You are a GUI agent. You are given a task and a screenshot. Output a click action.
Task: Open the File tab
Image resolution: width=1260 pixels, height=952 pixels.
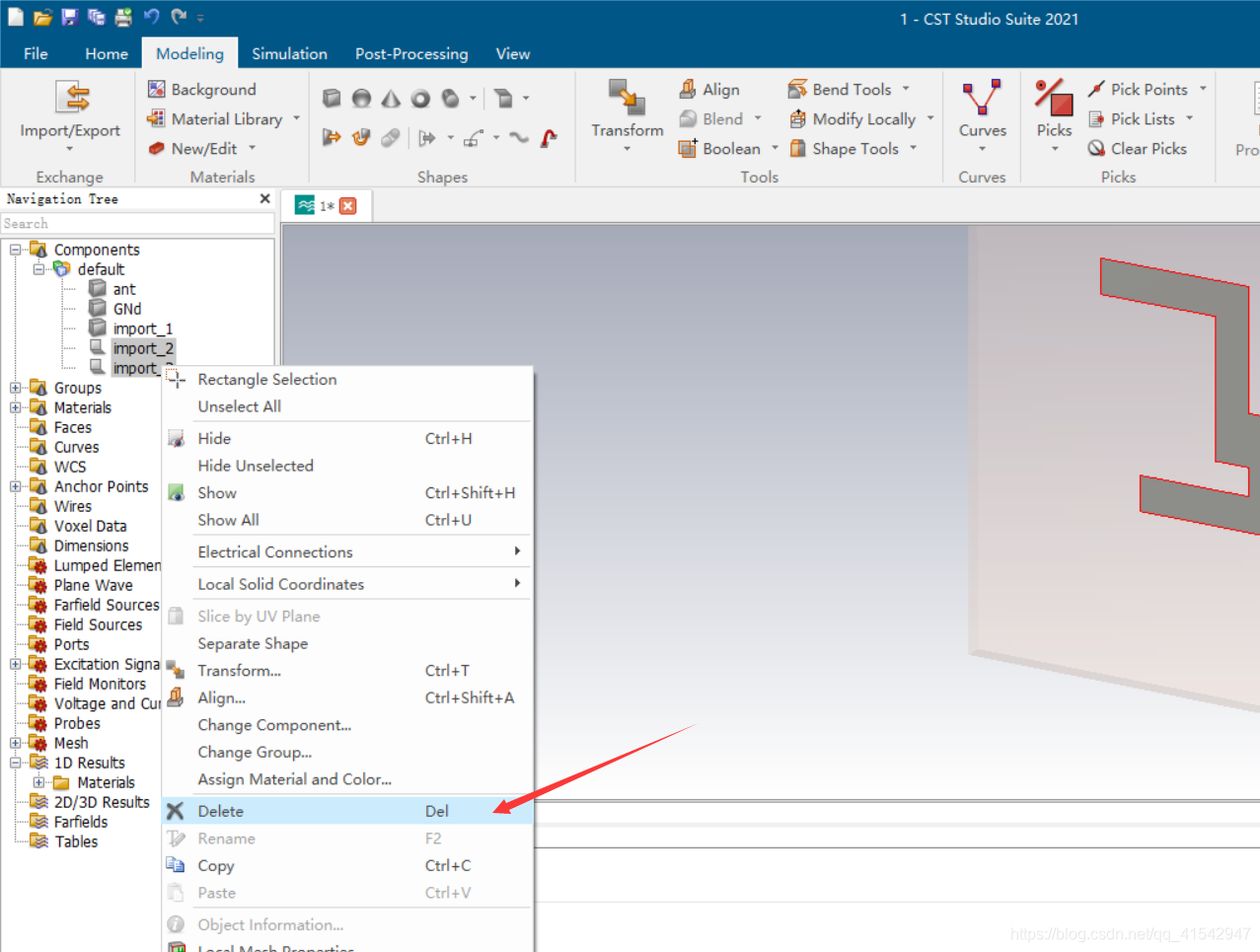pos(36,53)
